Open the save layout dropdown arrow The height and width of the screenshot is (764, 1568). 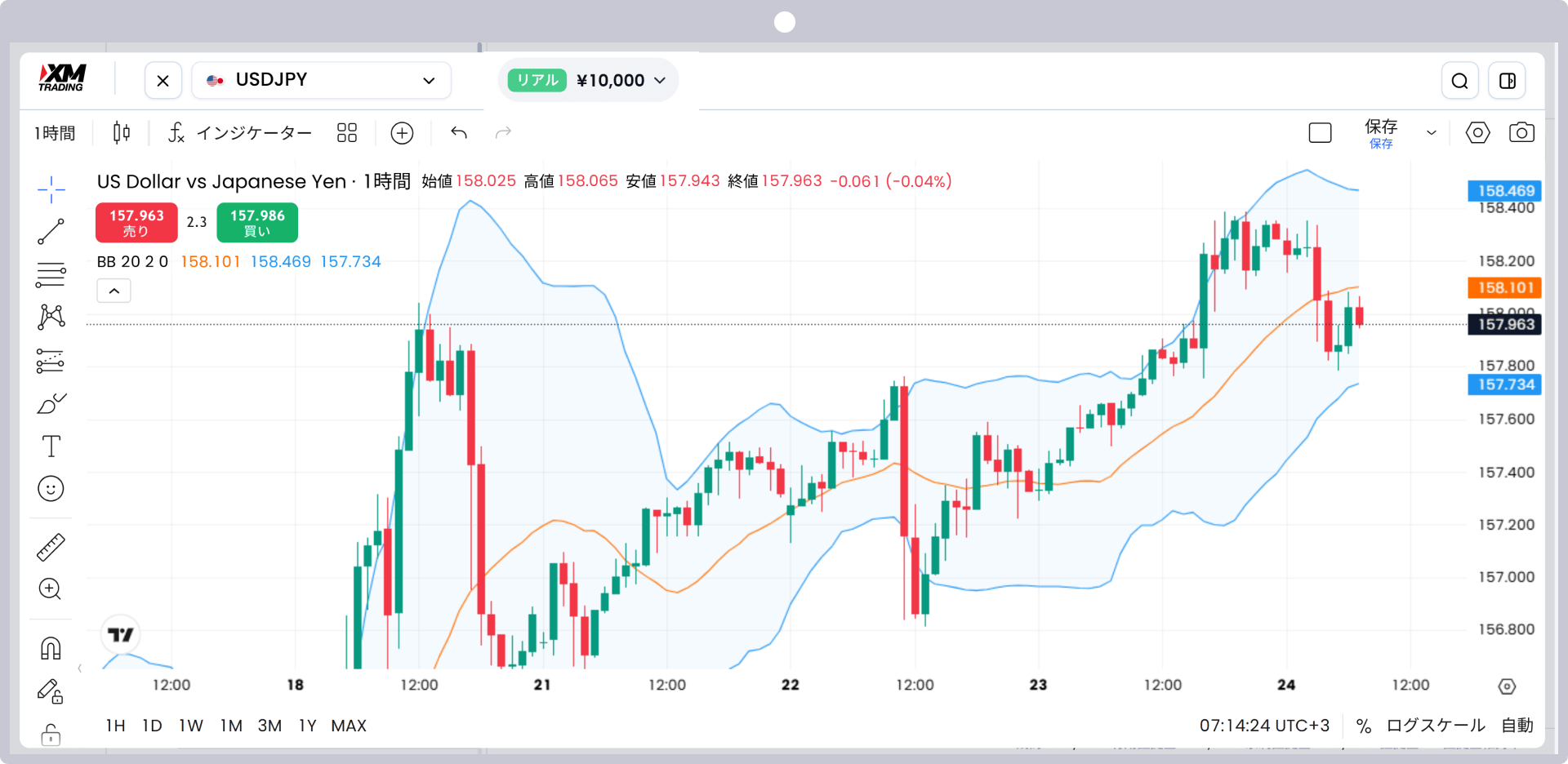pos(1431,132)
